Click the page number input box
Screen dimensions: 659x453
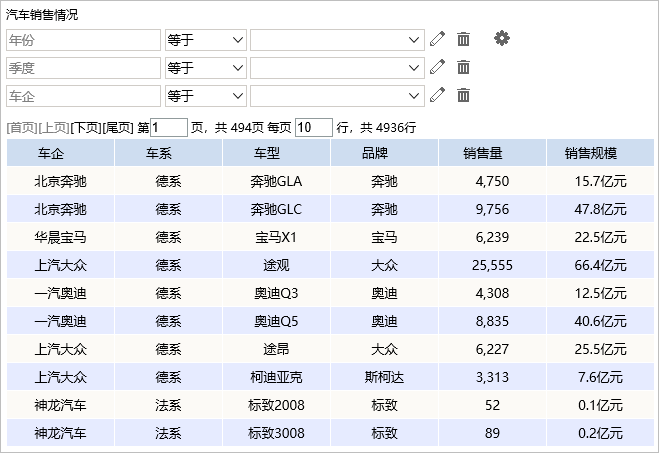tap(169, 127)
